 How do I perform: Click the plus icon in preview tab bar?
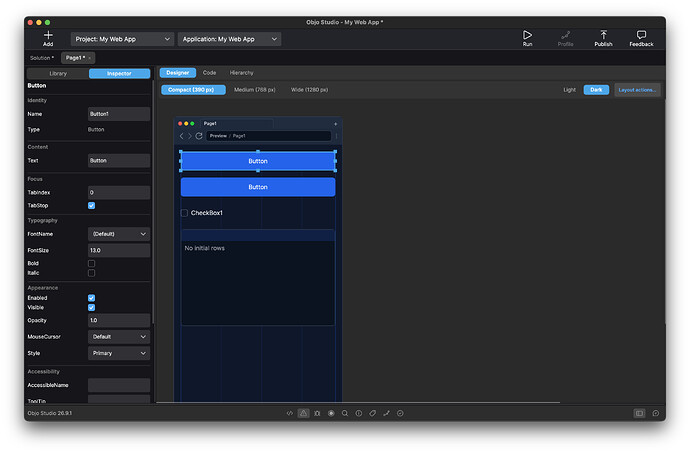pyautogui.click(x=335, y=124)
